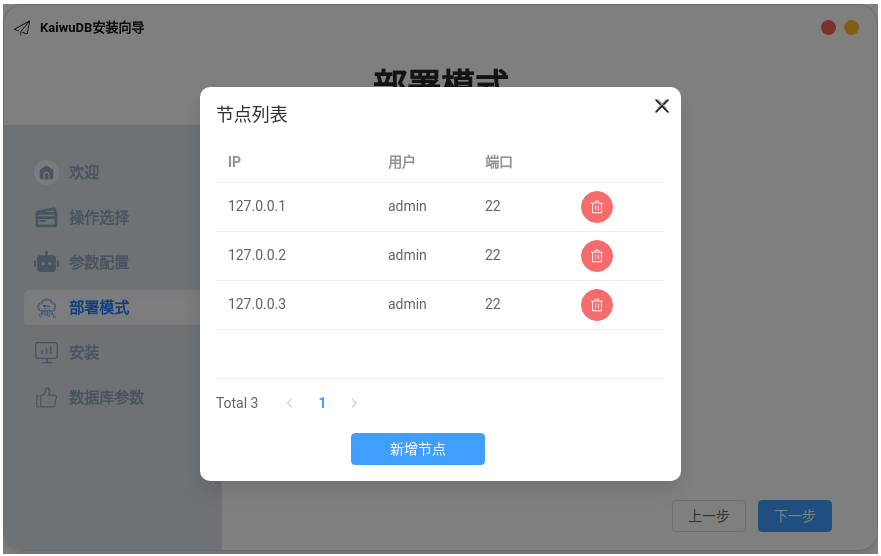
Task: Click the robot icon beside 参数配置
Action: [x=46, y=263]
